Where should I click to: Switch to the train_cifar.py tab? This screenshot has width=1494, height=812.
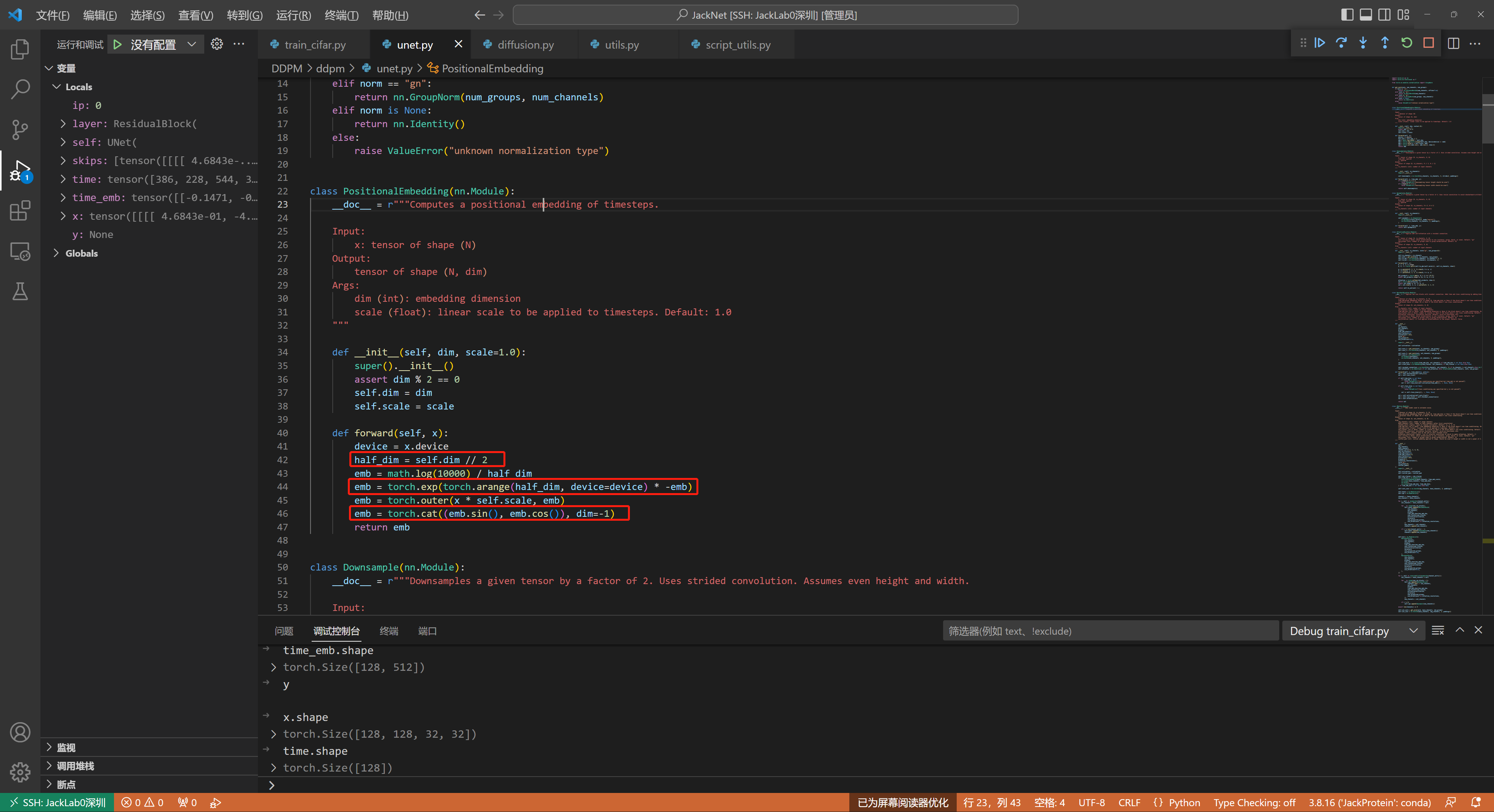coord(315,45)
